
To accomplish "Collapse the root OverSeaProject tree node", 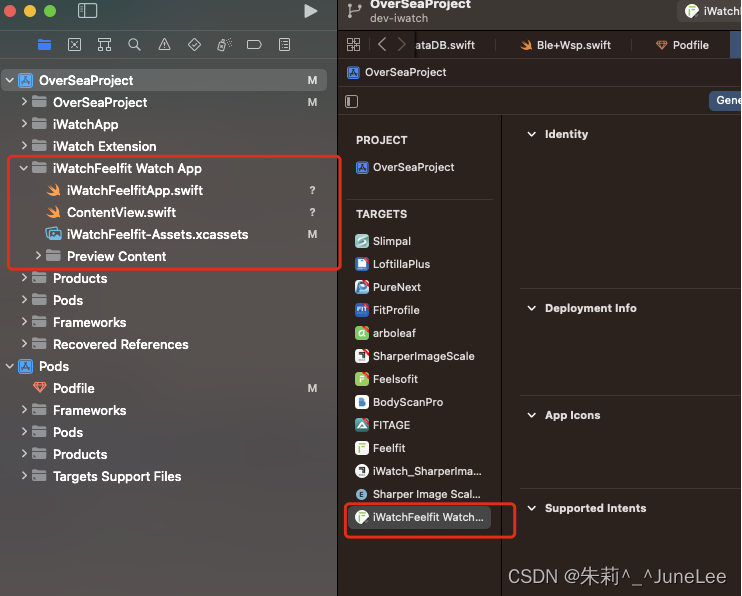I will [x=9, y=80].
